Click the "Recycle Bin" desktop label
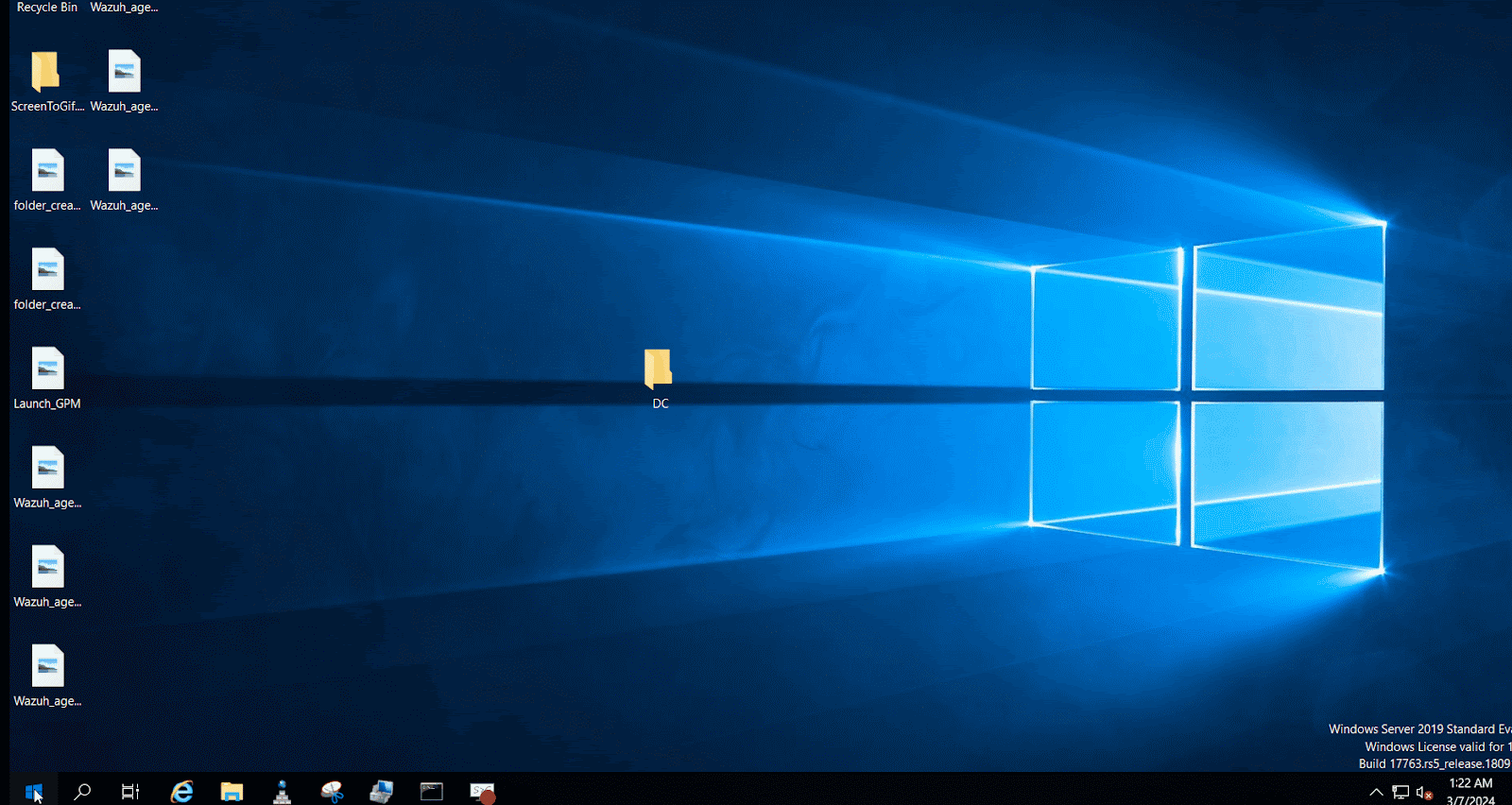The width and height of the screenshot is (1512, 805). (47, 8)
